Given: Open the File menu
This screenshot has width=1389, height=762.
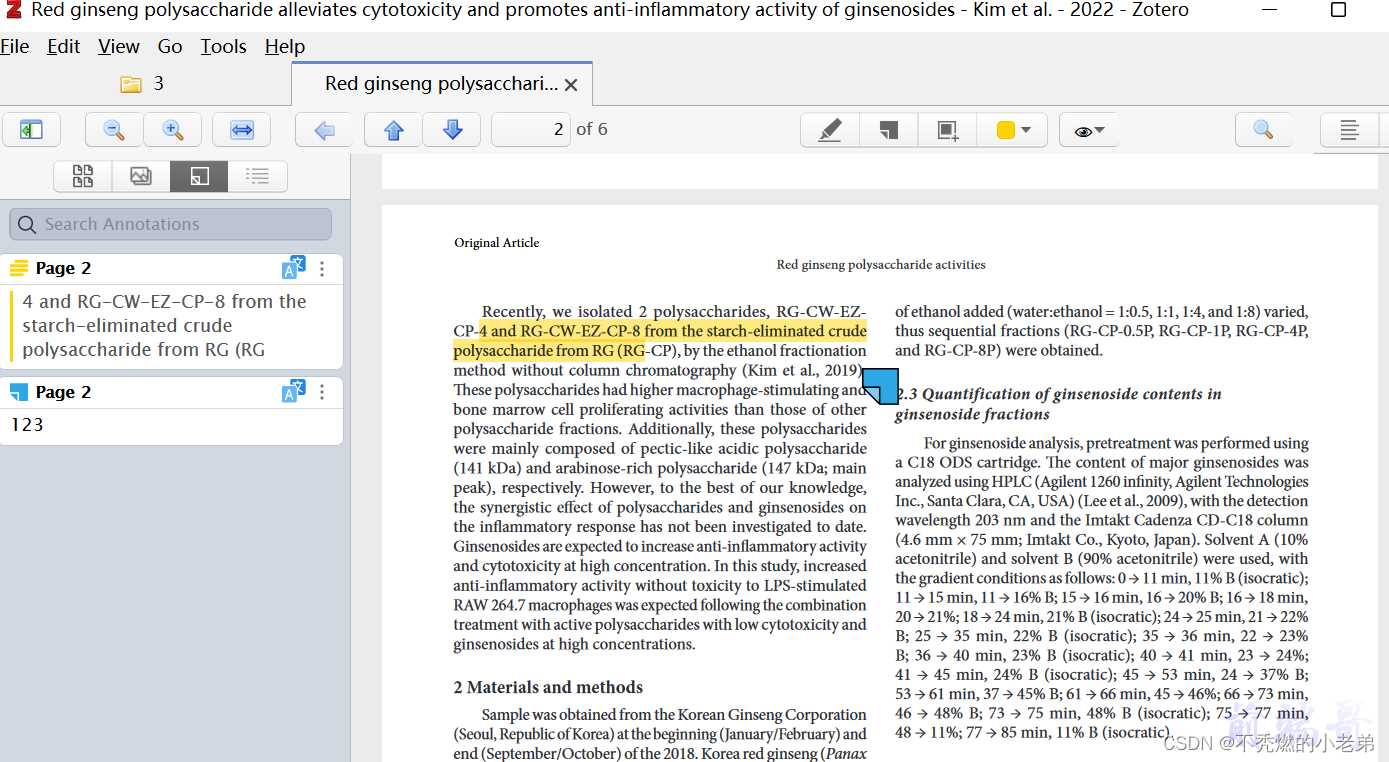Looking at the screenshot, I should click(x=15, y=46).
